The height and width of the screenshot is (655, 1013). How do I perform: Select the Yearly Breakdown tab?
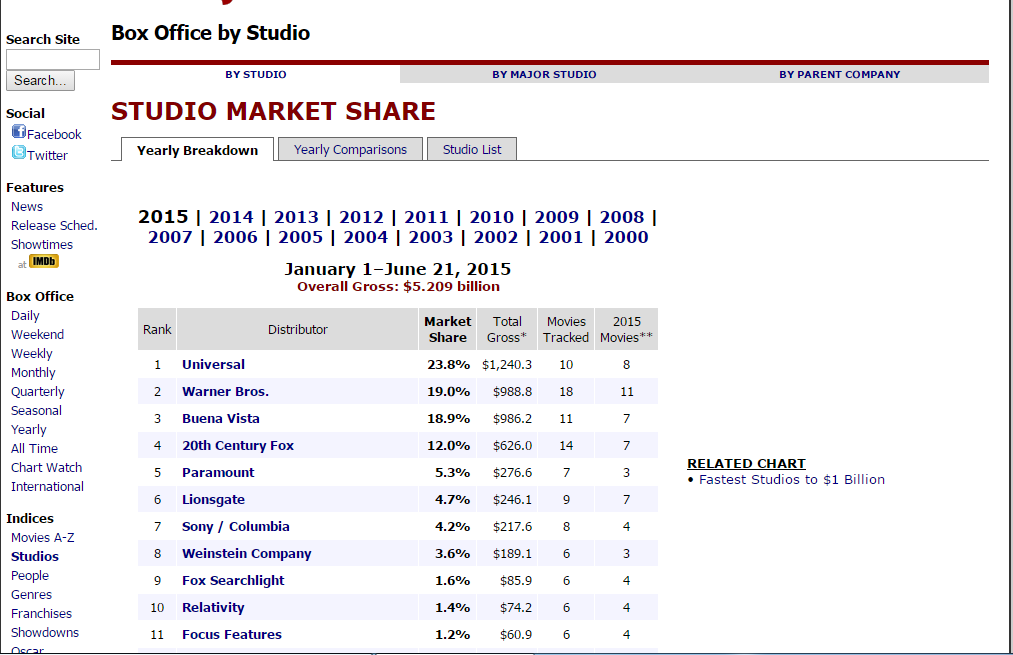coord(197,150)
